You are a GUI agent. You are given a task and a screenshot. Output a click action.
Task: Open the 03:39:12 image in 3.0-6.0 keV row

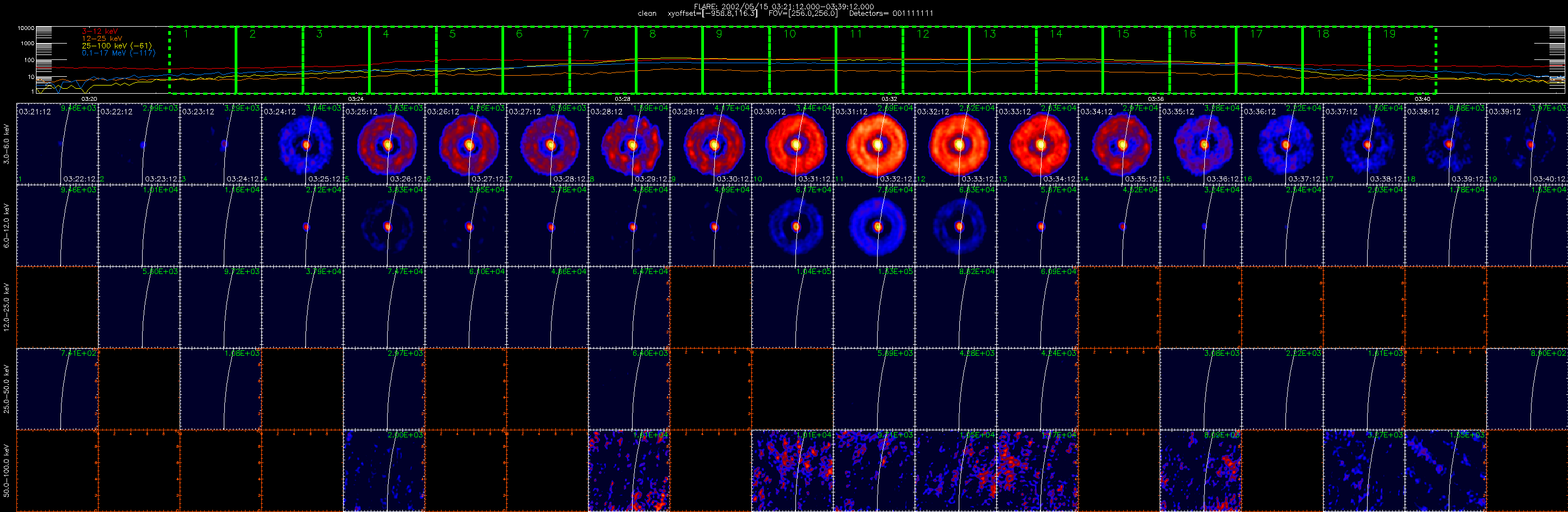pyautogui.click(x=1527, y=144)
